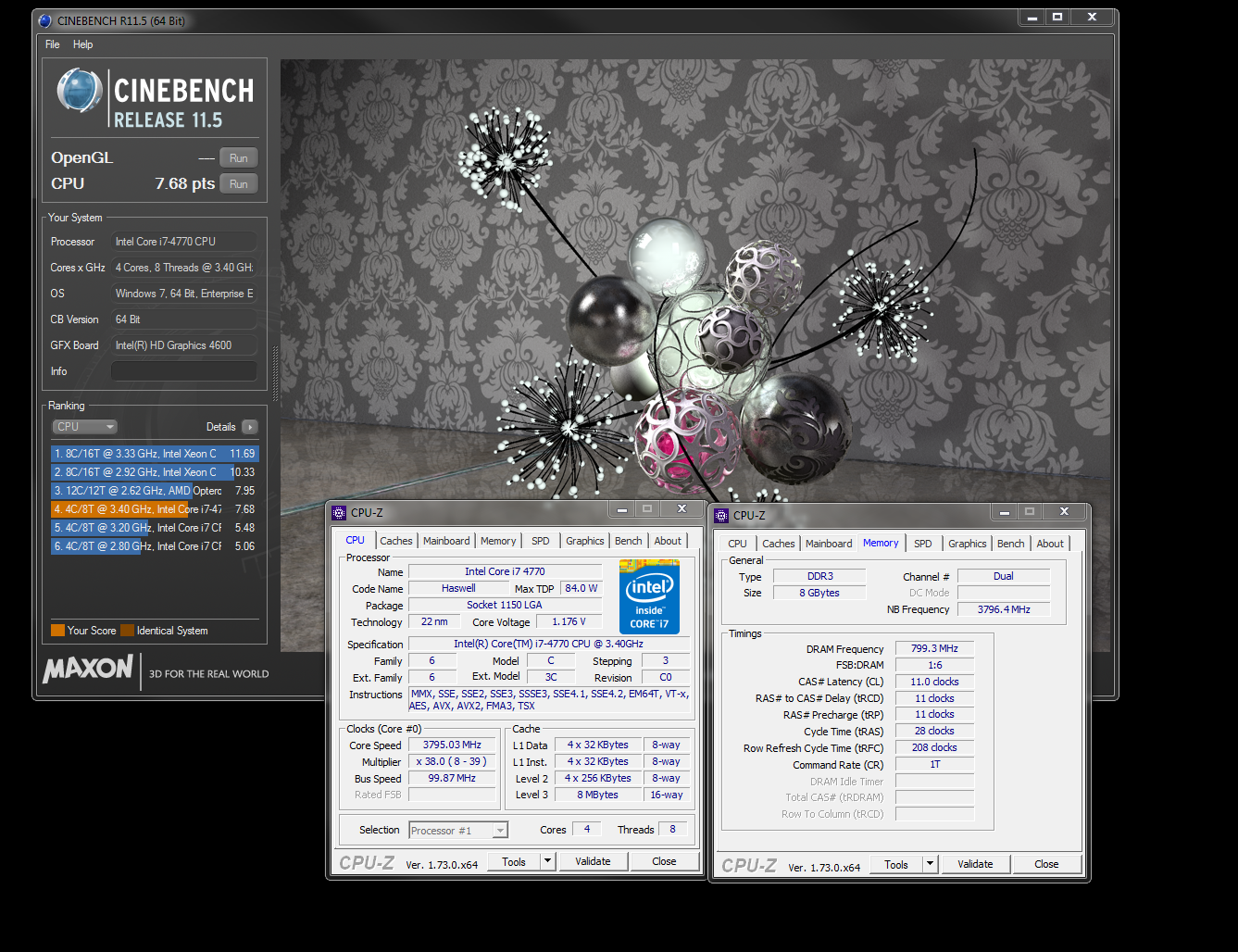Viewport: 1238px width, 952px height.
Task: Click the Info input field in Your System
Action: point(183,371)
